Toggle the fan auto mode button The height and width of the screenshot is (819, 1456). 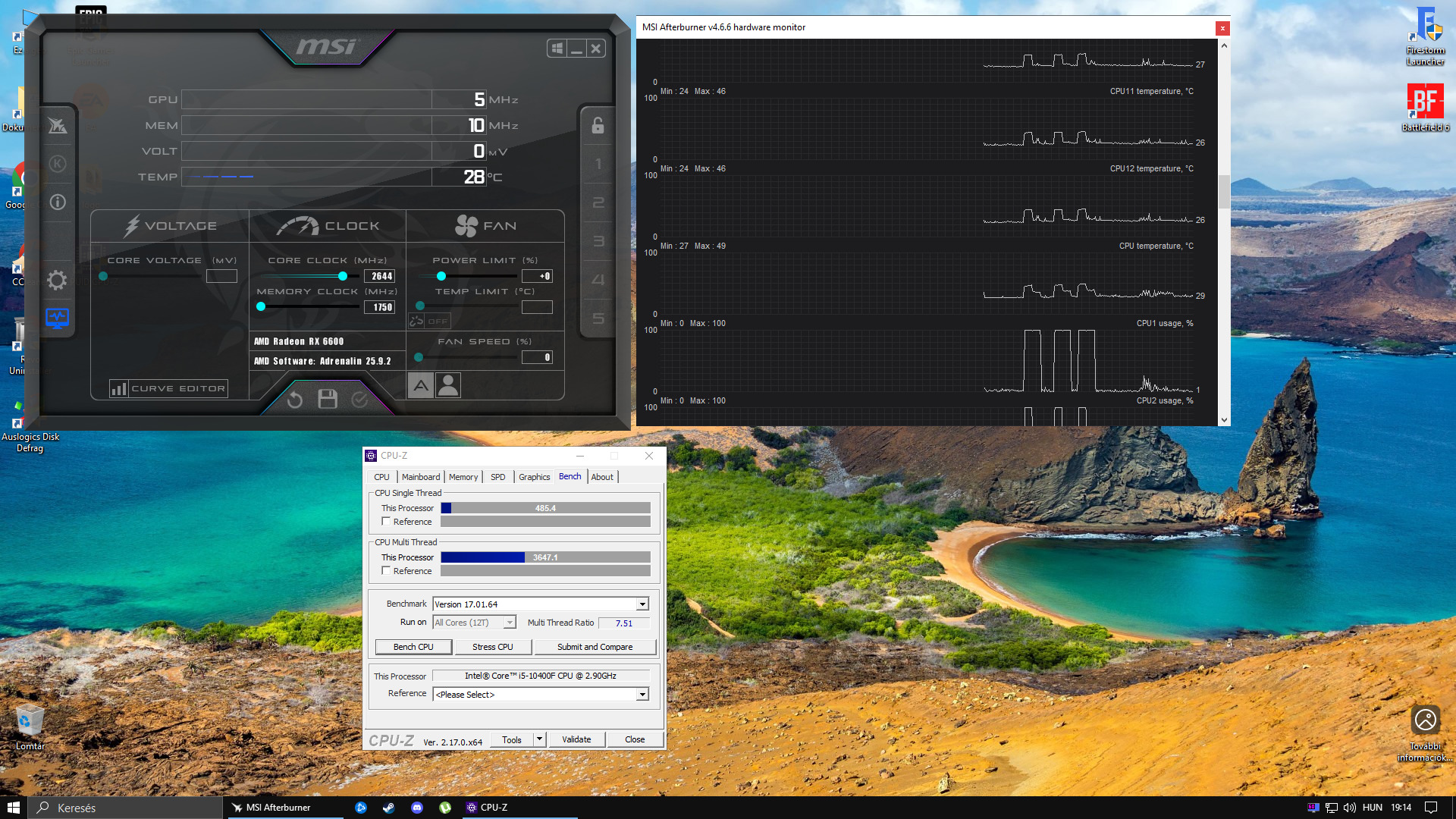coord(421,386)
